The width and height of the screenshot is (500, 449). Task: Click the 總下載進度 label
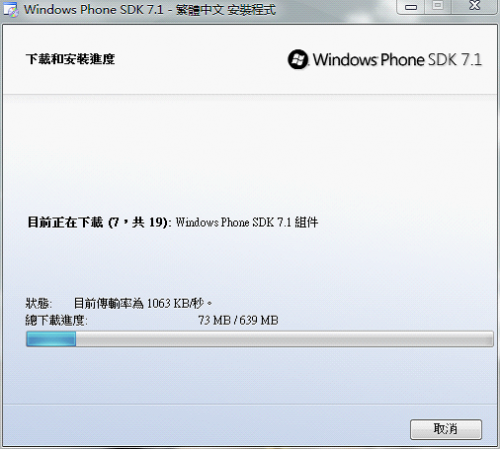pyautogui.click(x=57, y=320)
